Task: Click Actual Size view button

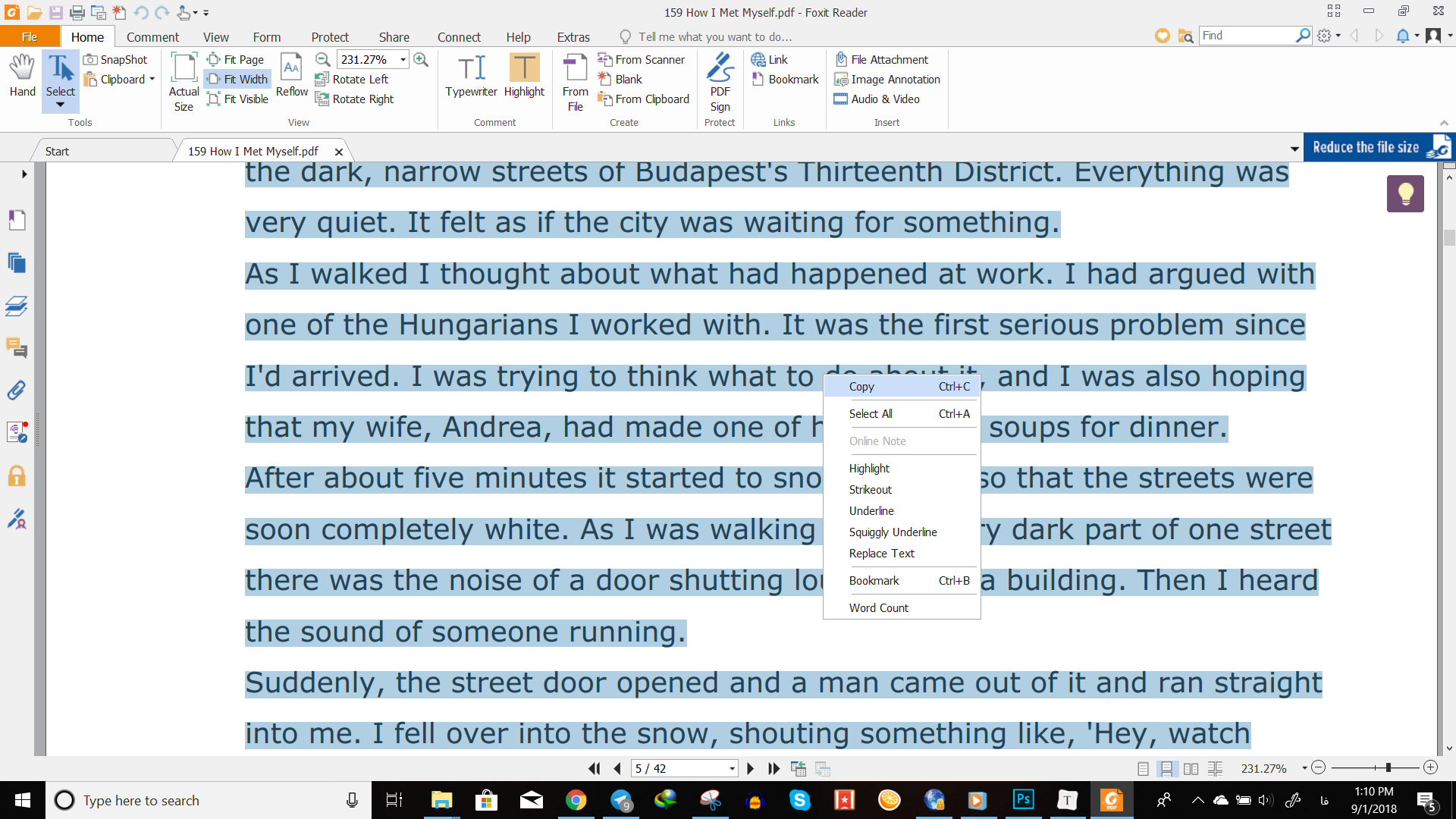Action: [x=184, y=83]
